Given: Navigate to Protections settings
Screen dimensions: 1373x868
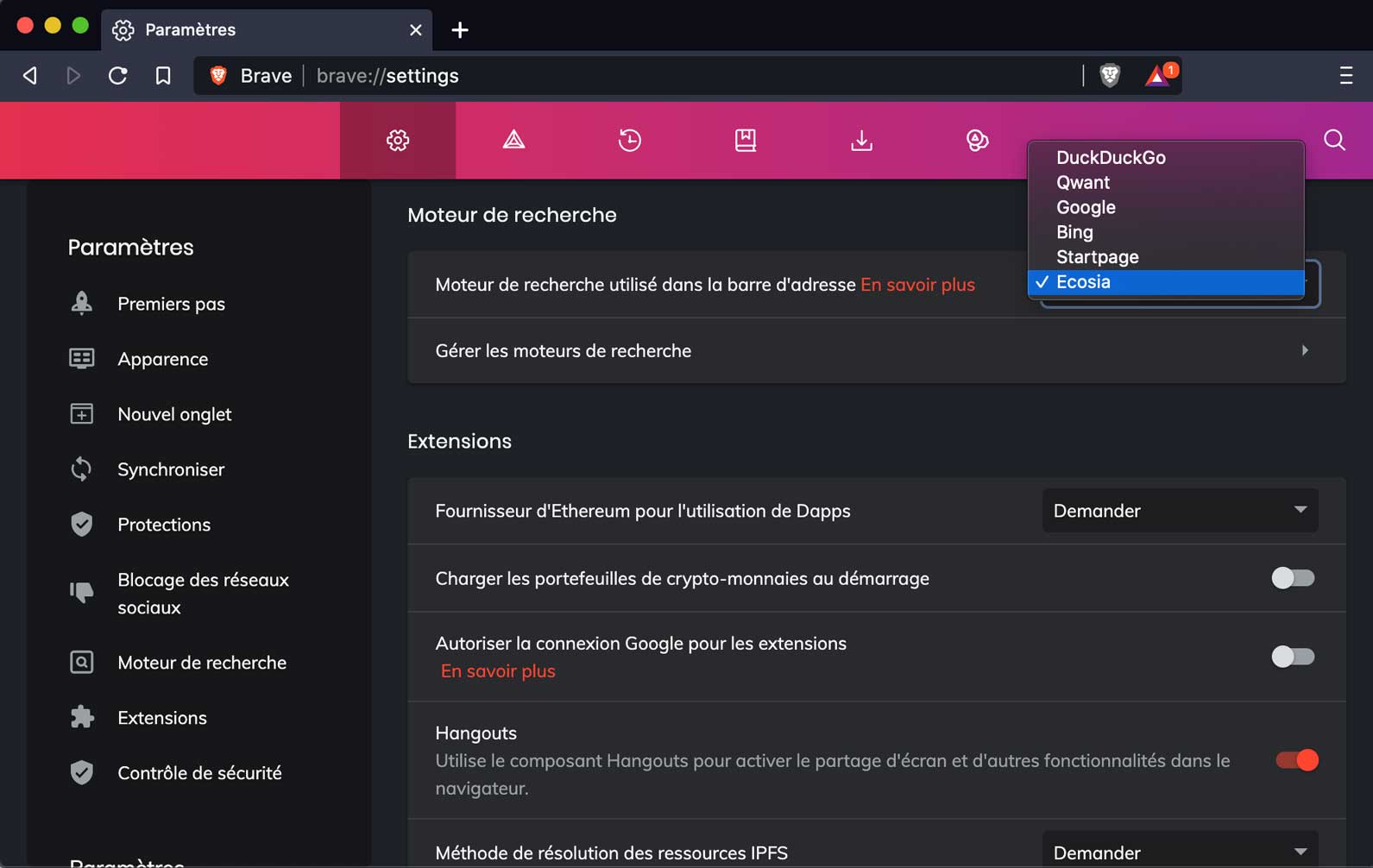Looking at the screenshot, I should [x=164, y=525].
